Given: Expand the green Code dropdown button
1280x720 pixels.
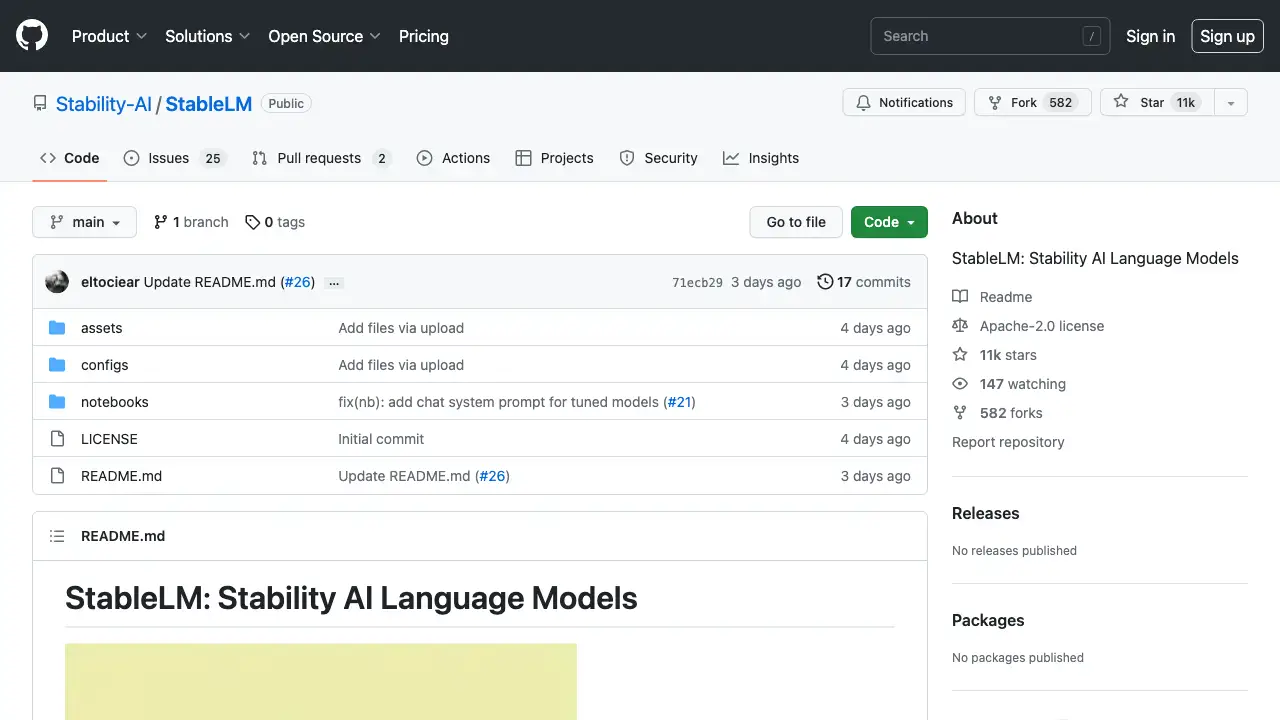Looking at the screenshot, I should coord(889,222).
